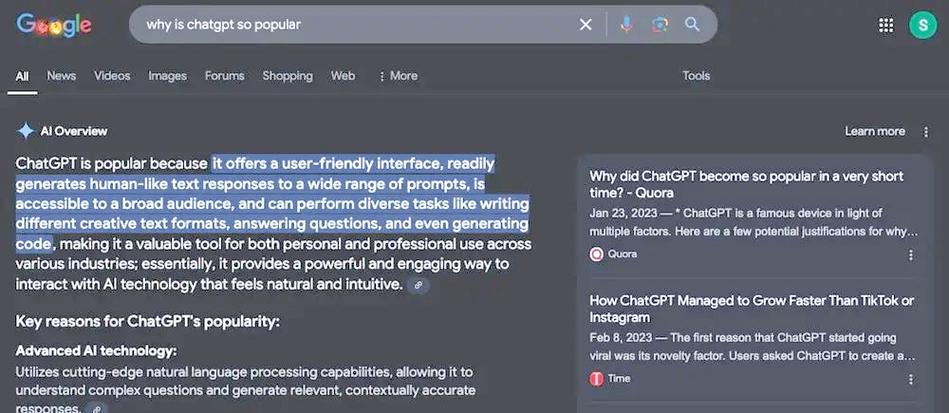Image resolution: width=949 pixels, height=413 pixels.
Task: Start voice search with the microphone icon
Action: [x=626, y=25]
